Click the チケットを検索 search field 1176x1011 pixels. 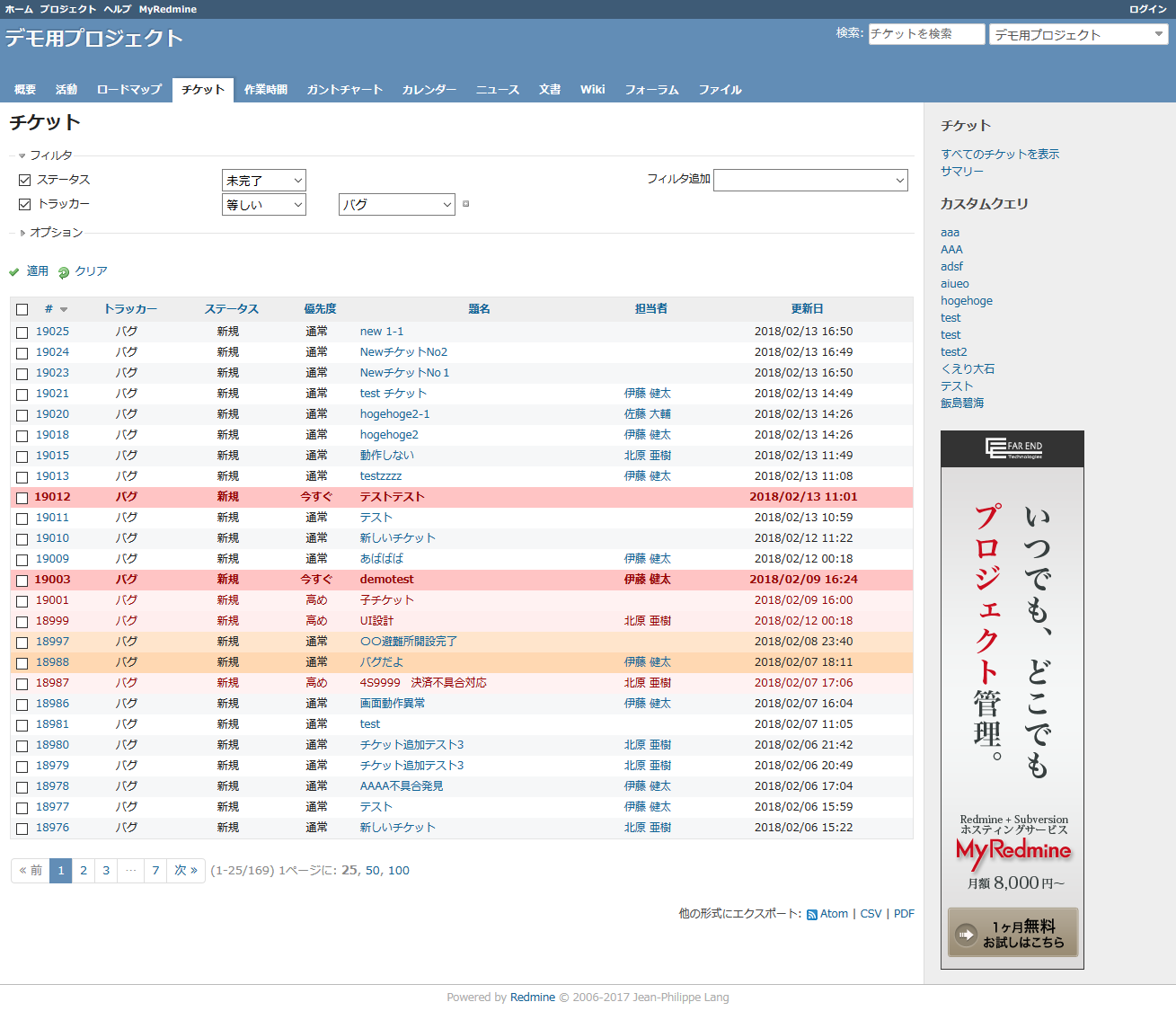927,34
